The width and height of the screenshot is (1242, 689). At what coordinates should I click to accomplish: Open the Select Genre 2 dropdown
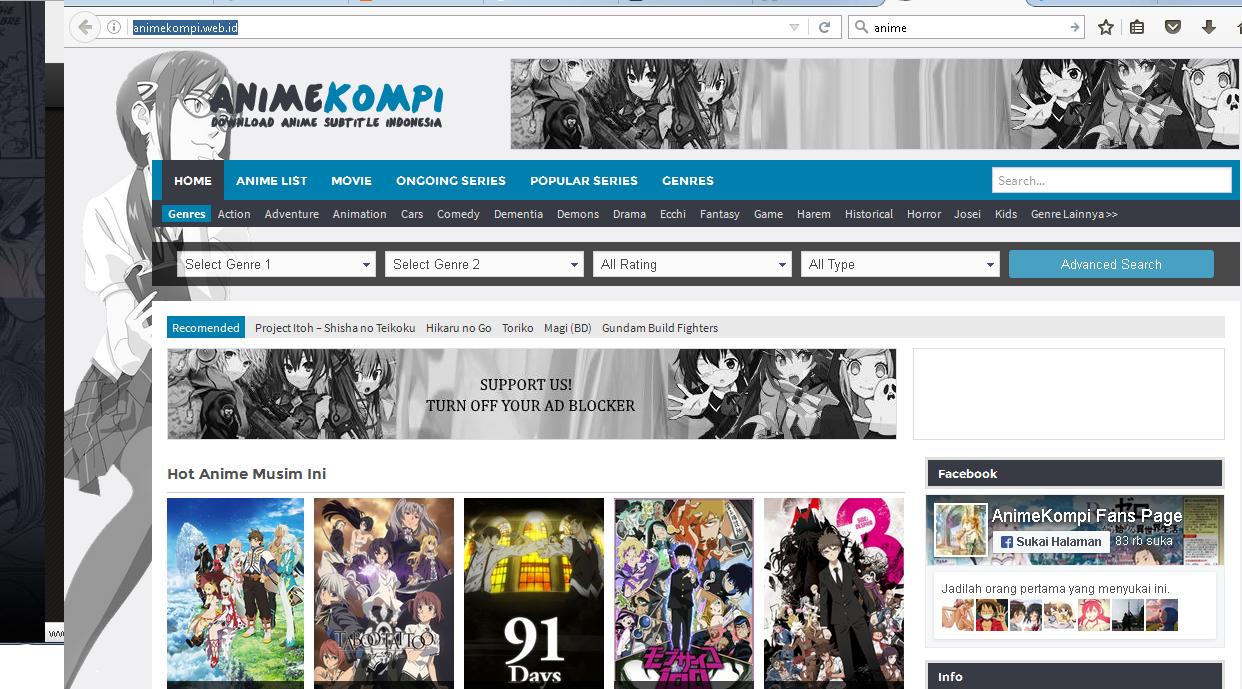[x=484, y=264]
